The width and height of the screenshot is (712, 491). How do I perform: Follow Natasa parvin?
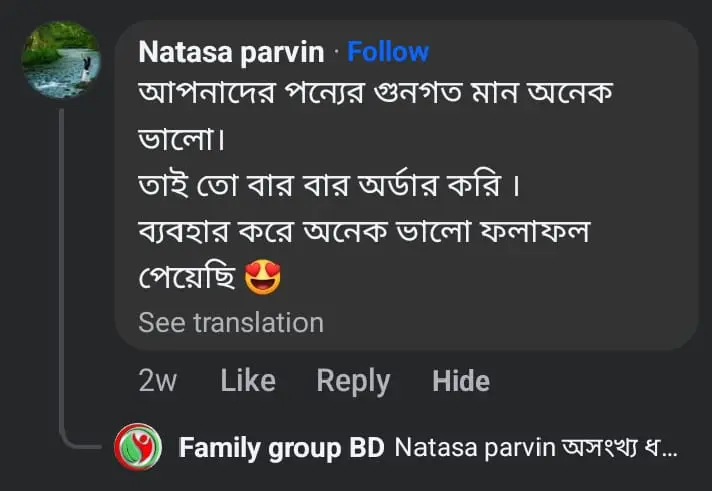[x=388, y=52]
